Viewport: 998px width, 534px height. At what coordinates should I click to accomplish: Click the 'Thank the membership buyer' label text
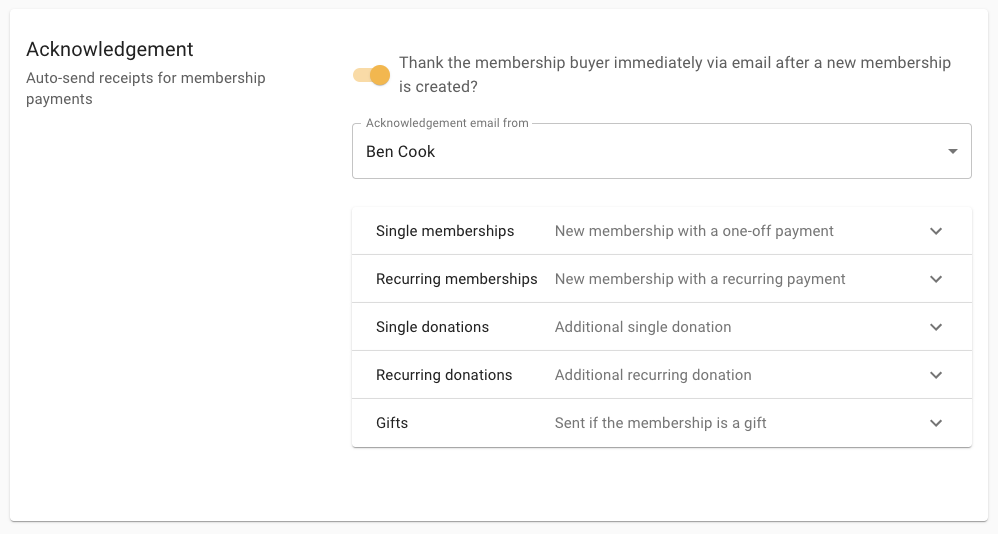coord(674,75)
